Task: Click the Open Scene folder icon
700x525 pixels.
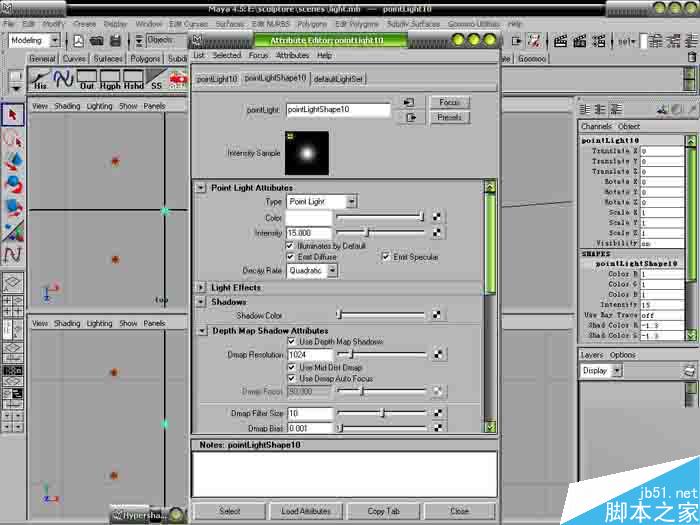Action: pos(96,41)
